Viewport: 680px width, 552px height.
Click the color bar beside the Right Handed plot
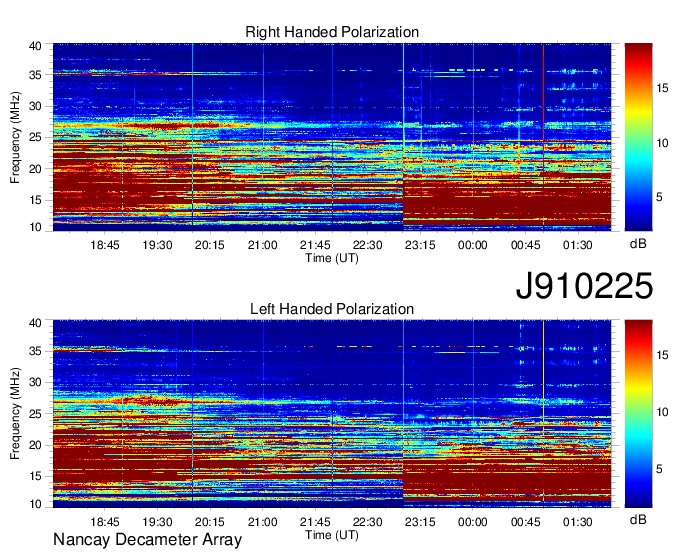638,137
